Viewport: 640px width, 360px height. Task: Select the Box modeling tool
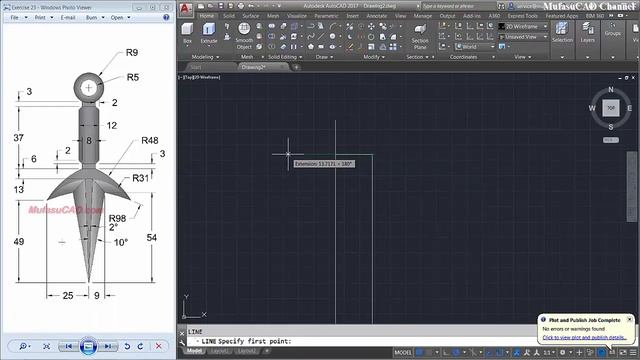187,33
